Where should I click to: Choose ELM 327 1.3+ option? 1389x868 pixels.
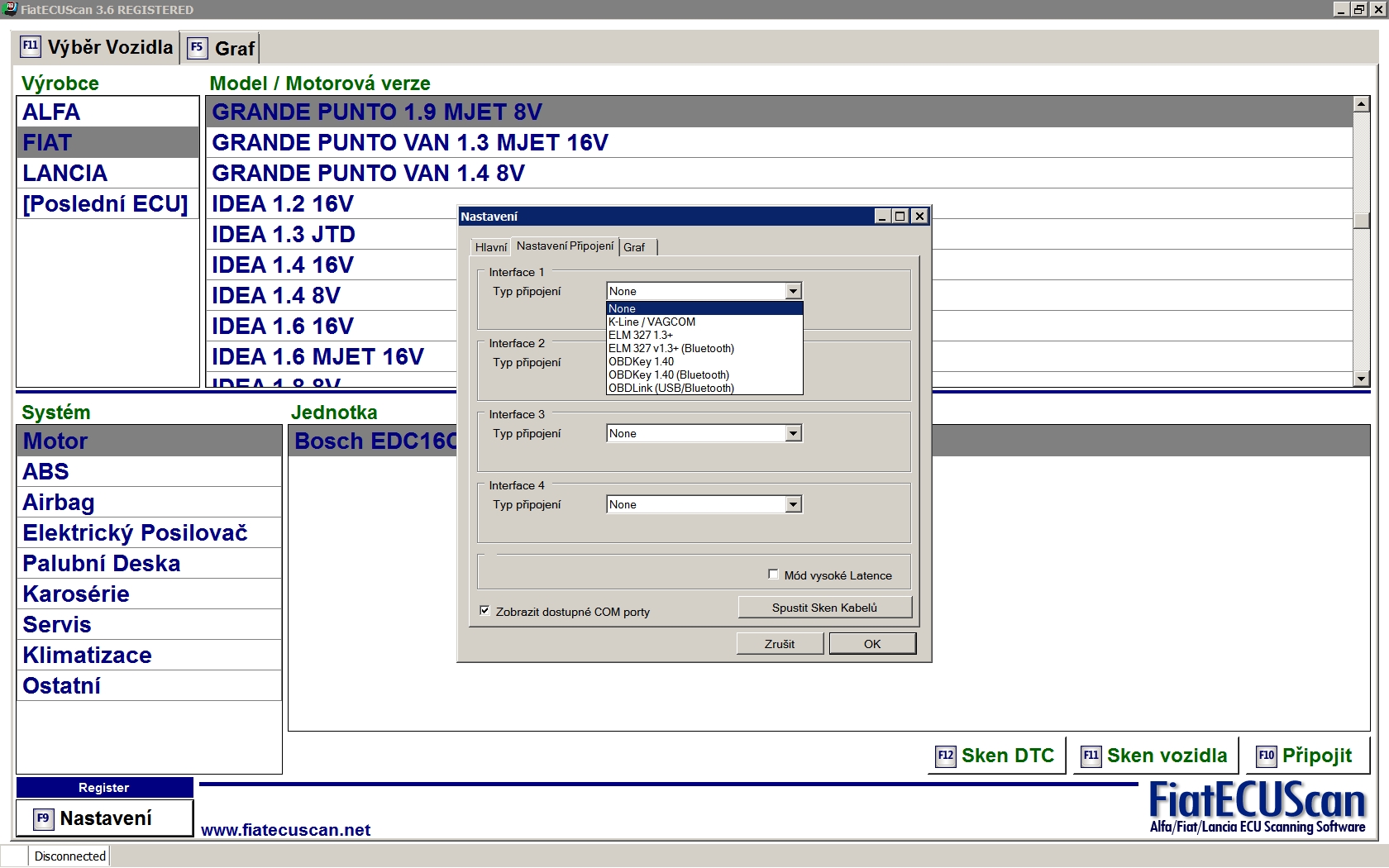tap(704, 335)
